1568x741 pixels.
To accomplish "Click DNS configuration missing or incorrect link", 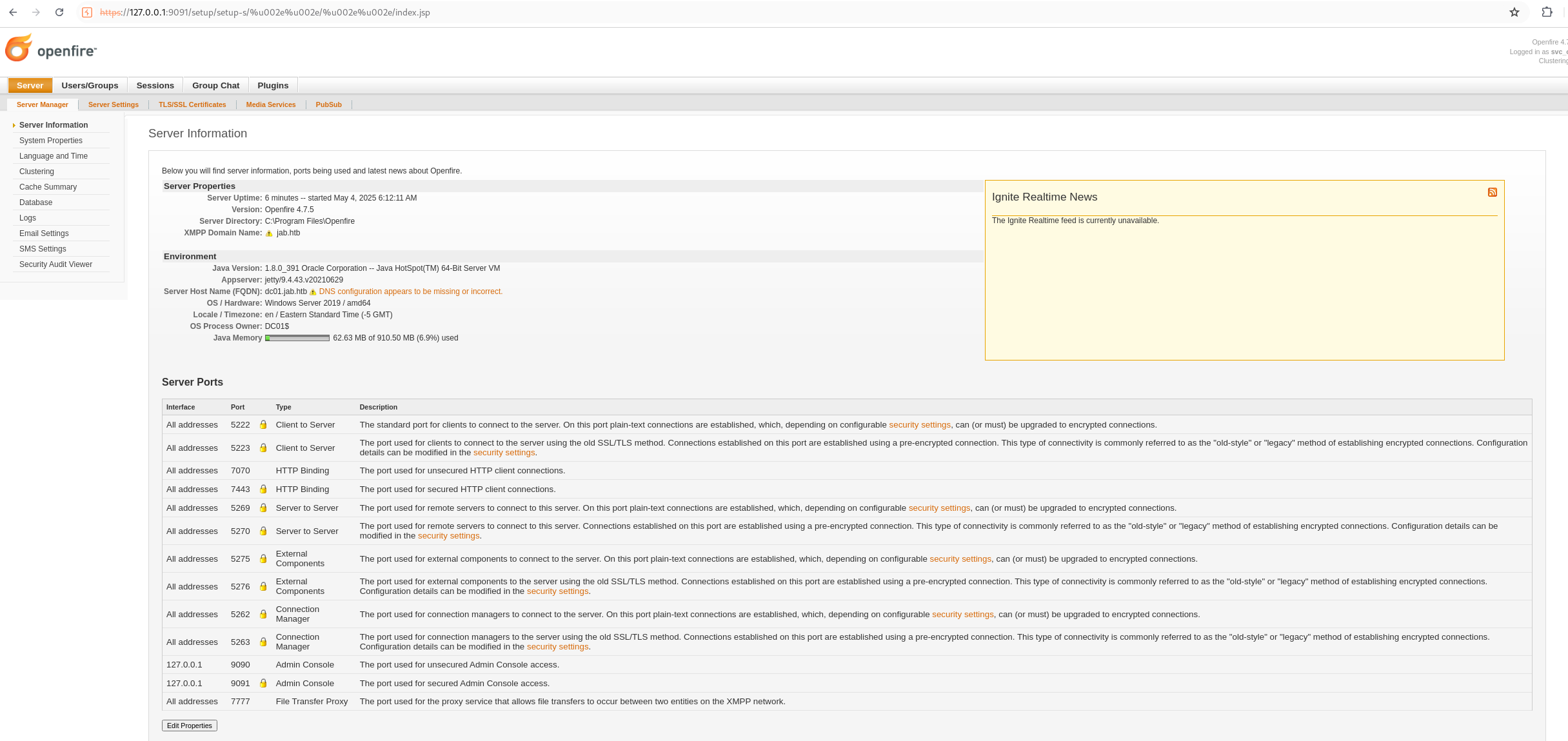I will coord(410,291).
